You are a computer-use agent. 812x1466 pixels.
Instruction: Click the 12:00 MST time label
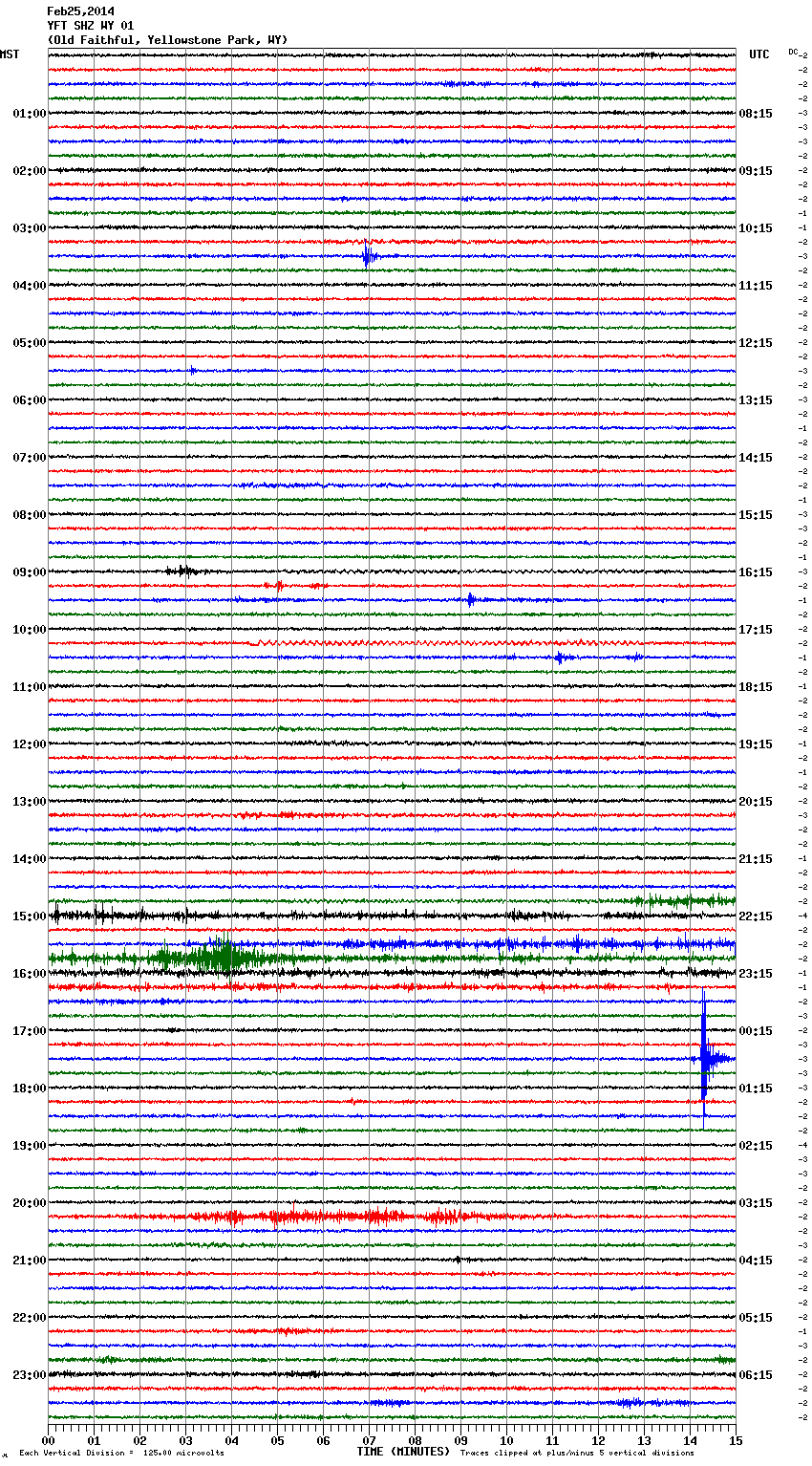30,744
